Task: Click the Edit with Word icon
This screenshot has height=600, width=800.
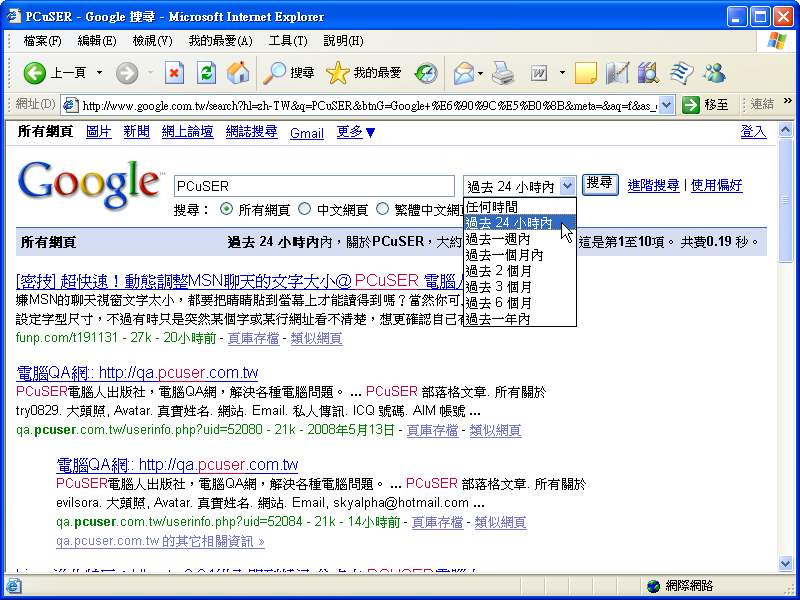Action: point(539,73)
